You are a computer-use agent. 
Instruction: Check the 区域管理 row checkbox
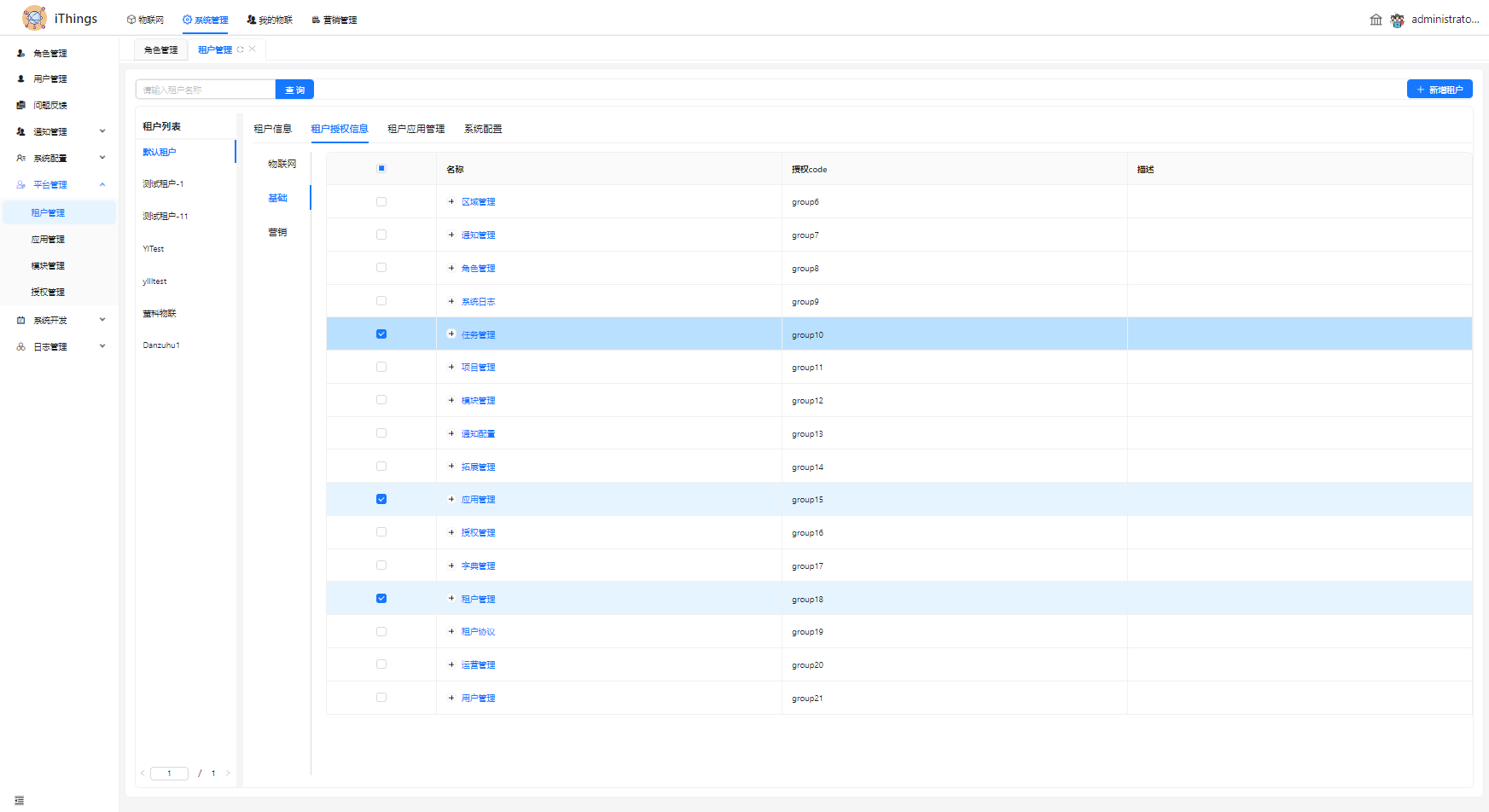pos(381,202)
